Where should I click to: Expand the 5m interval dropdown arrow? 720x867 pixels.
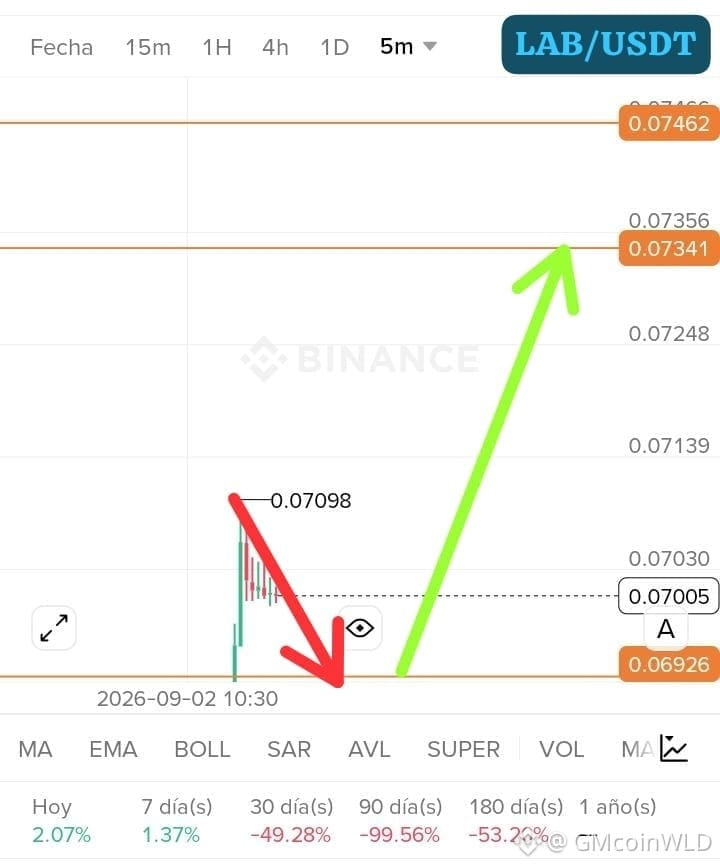tap(430, 46)
